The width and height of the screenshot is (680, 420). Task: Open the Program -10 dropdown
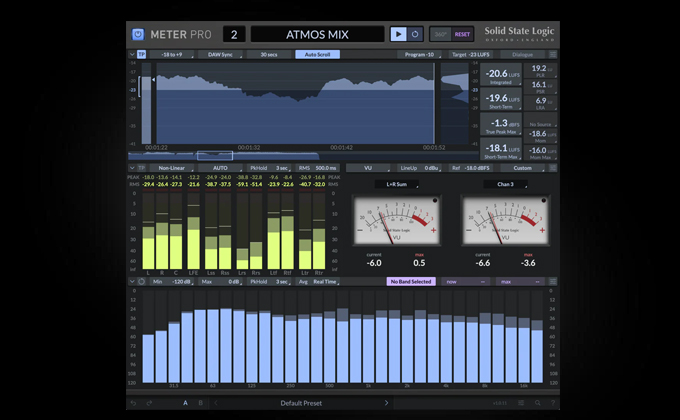[x=419, y=54]
